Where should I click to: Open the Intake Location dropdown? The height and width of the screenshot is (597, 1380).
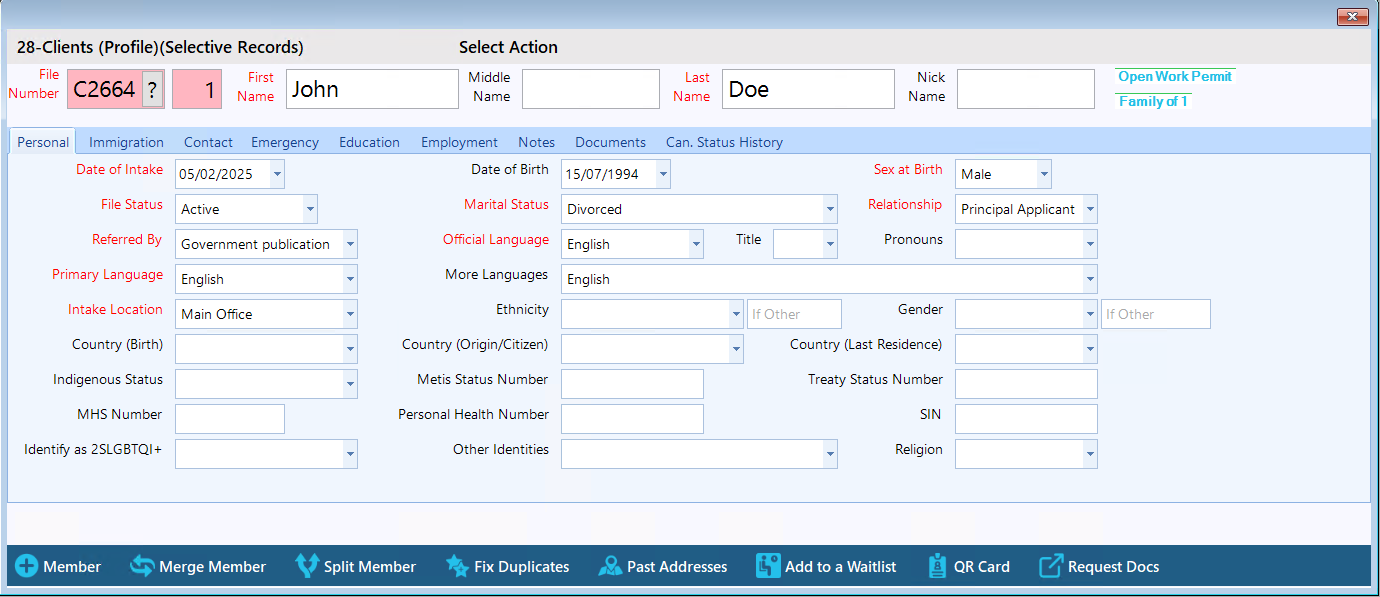pyautogui.click(x=350, y=314)
